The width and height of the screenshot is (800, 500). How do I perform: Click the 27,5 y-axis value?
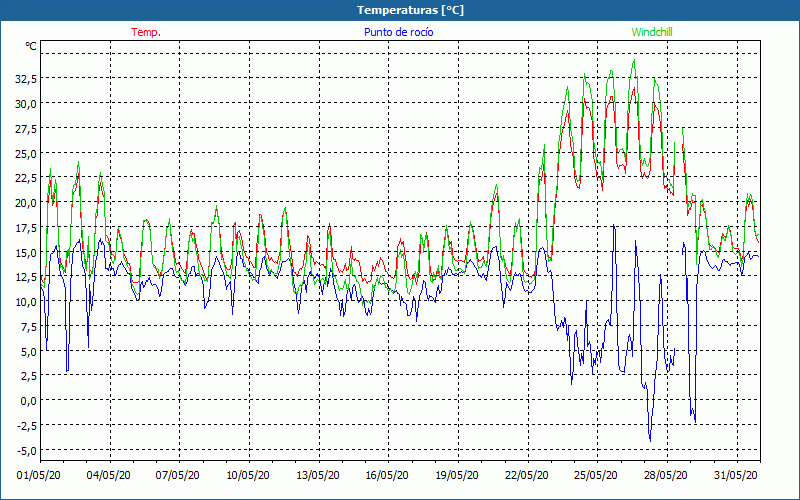click(26, 129)
